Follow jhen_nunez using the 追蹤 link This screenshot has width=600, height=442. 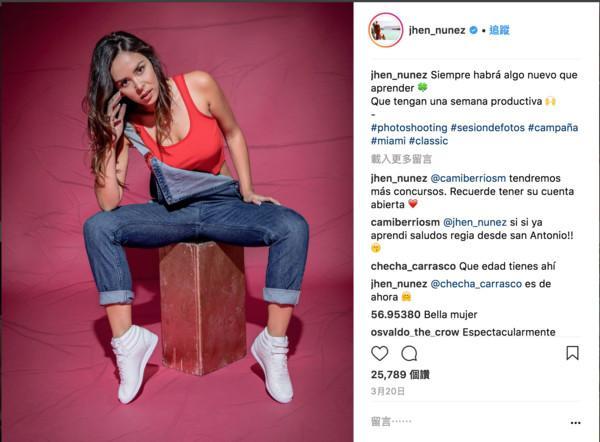(x=499, y=30)
